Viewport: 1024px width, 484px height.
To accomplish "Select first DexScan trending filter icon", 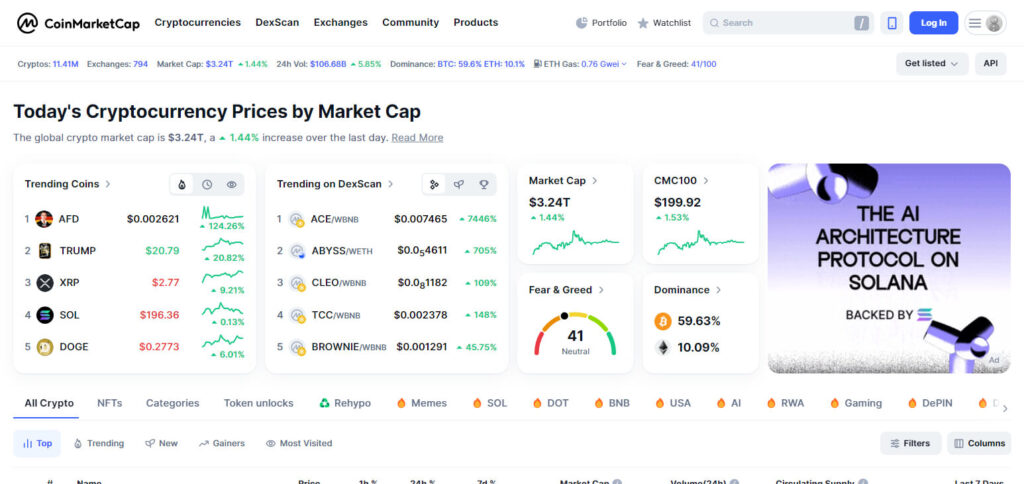I will coord(434,185).
